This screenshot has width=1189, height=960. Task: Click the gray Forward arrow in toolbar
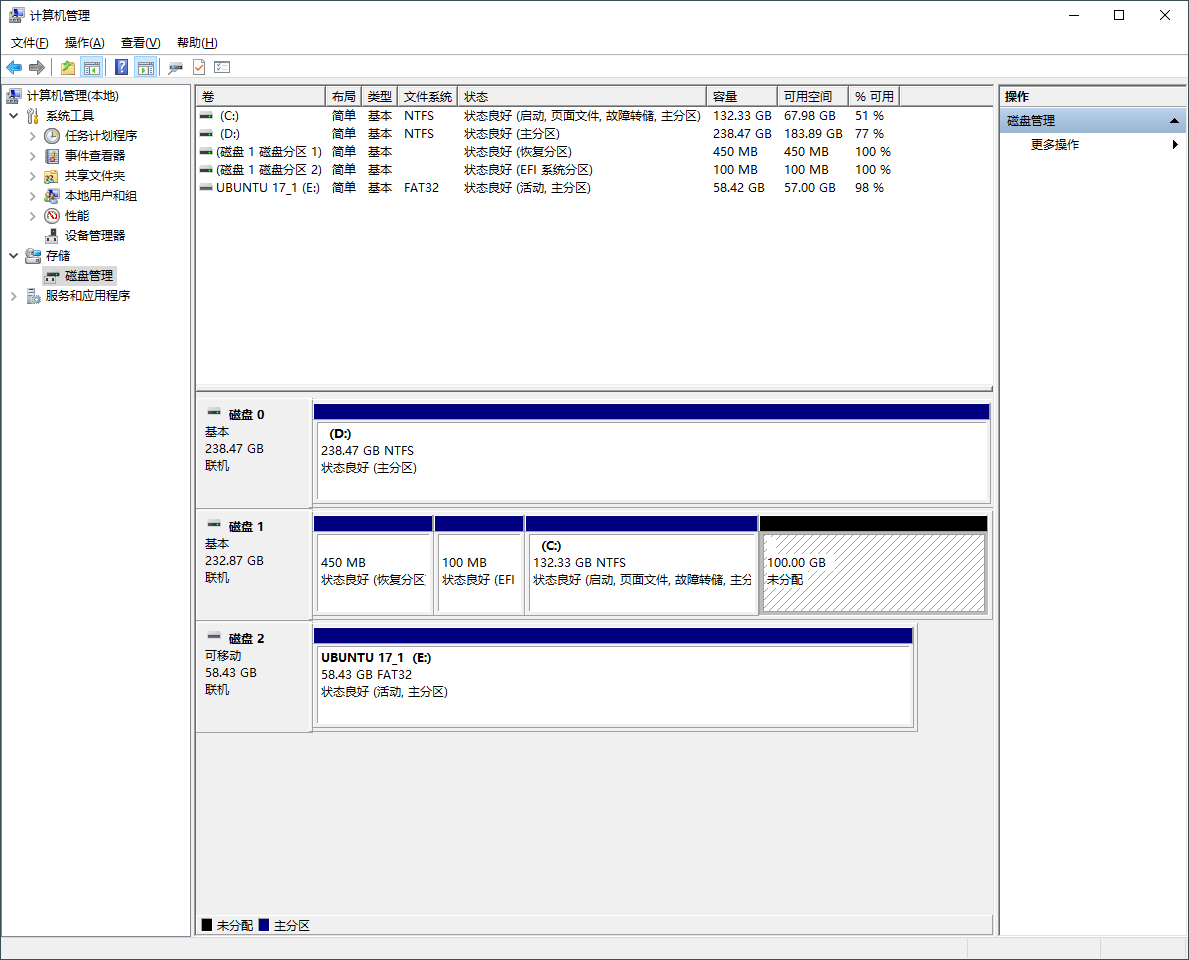pos(36,67)
